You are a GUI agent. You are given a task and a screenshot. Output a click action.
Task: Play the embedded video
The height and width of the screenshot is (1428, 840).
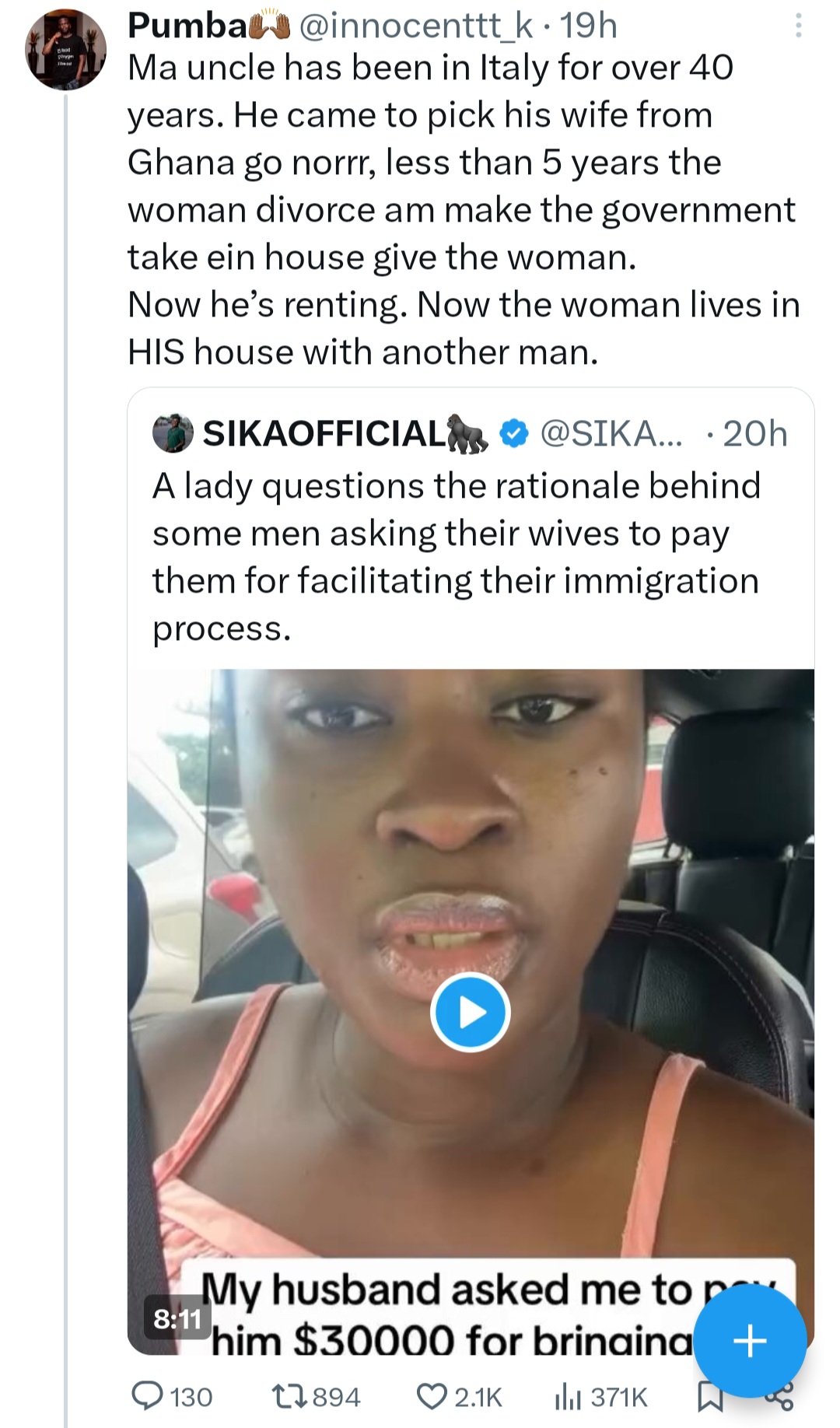[x=470, y=1011]
